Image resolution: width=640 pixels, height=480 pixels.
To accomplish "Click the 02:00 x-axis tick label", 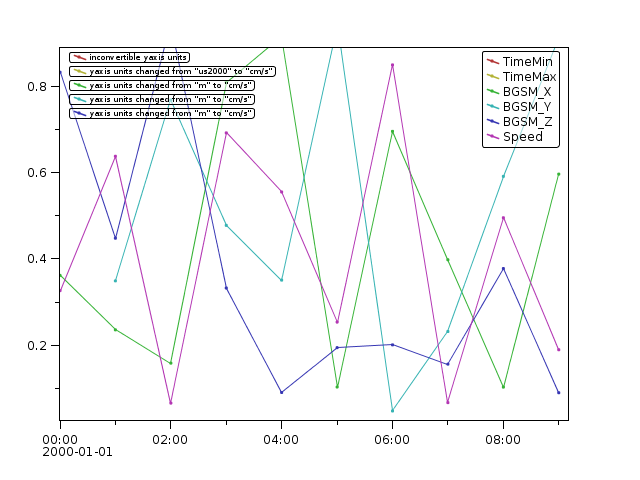I will [x=170, y=438].
